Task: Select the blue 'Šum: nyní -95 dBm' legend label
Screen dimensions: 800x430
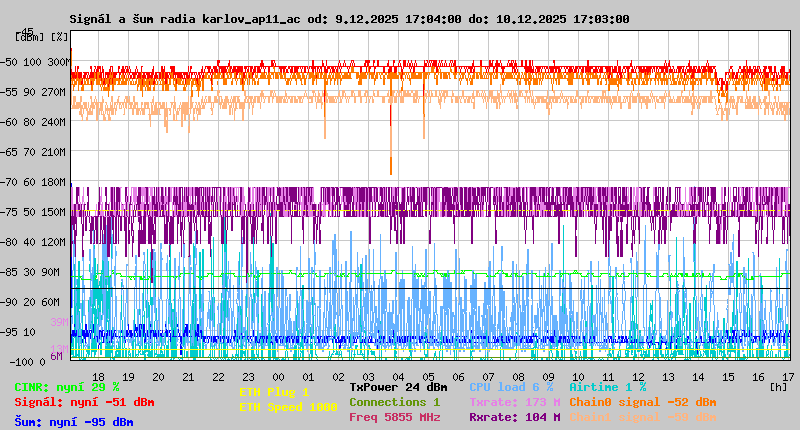Action: pos(73,422)
